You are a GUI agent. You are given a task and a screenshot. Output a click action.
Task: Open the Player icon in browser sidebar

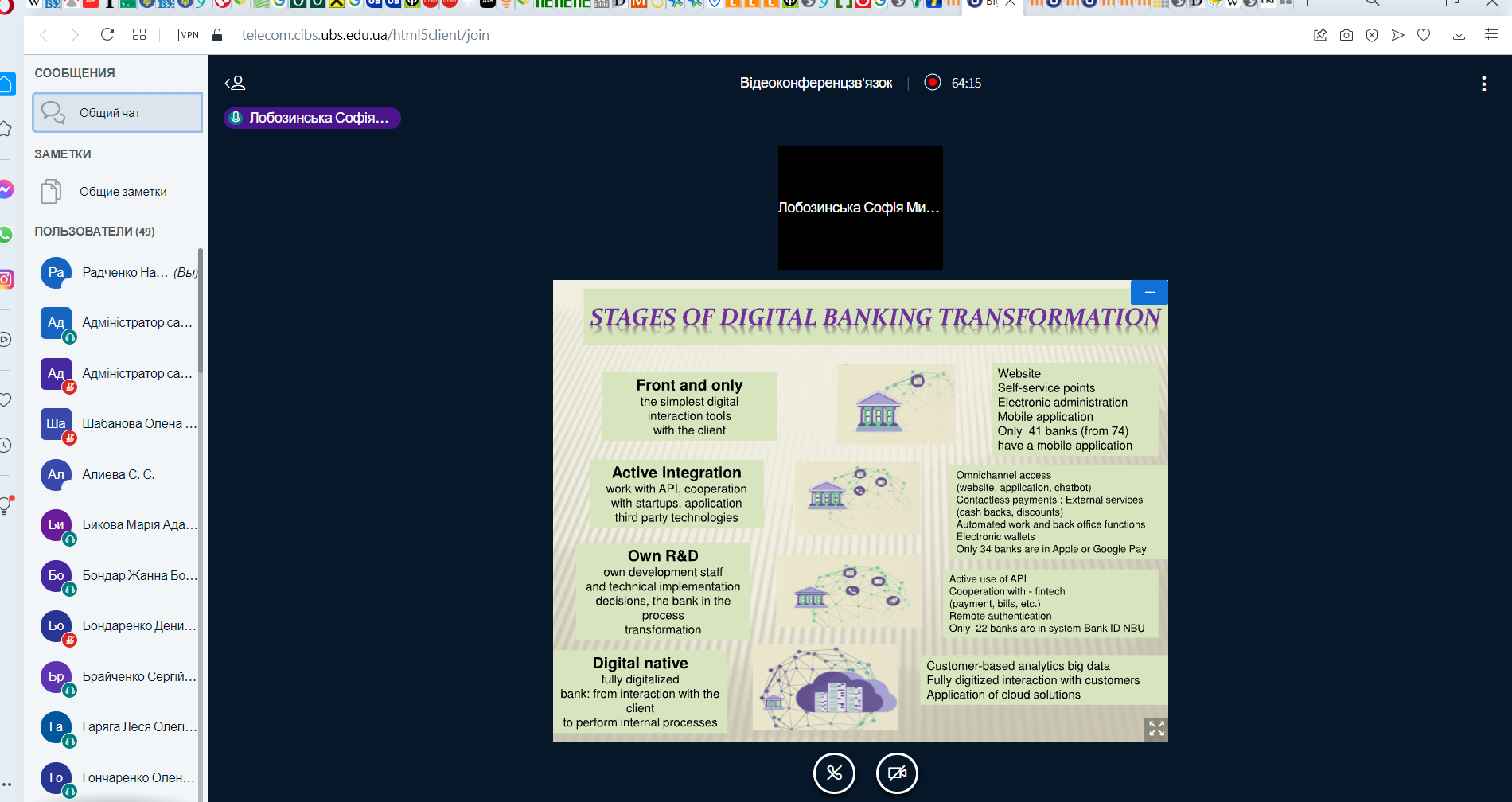click(6, 340)
